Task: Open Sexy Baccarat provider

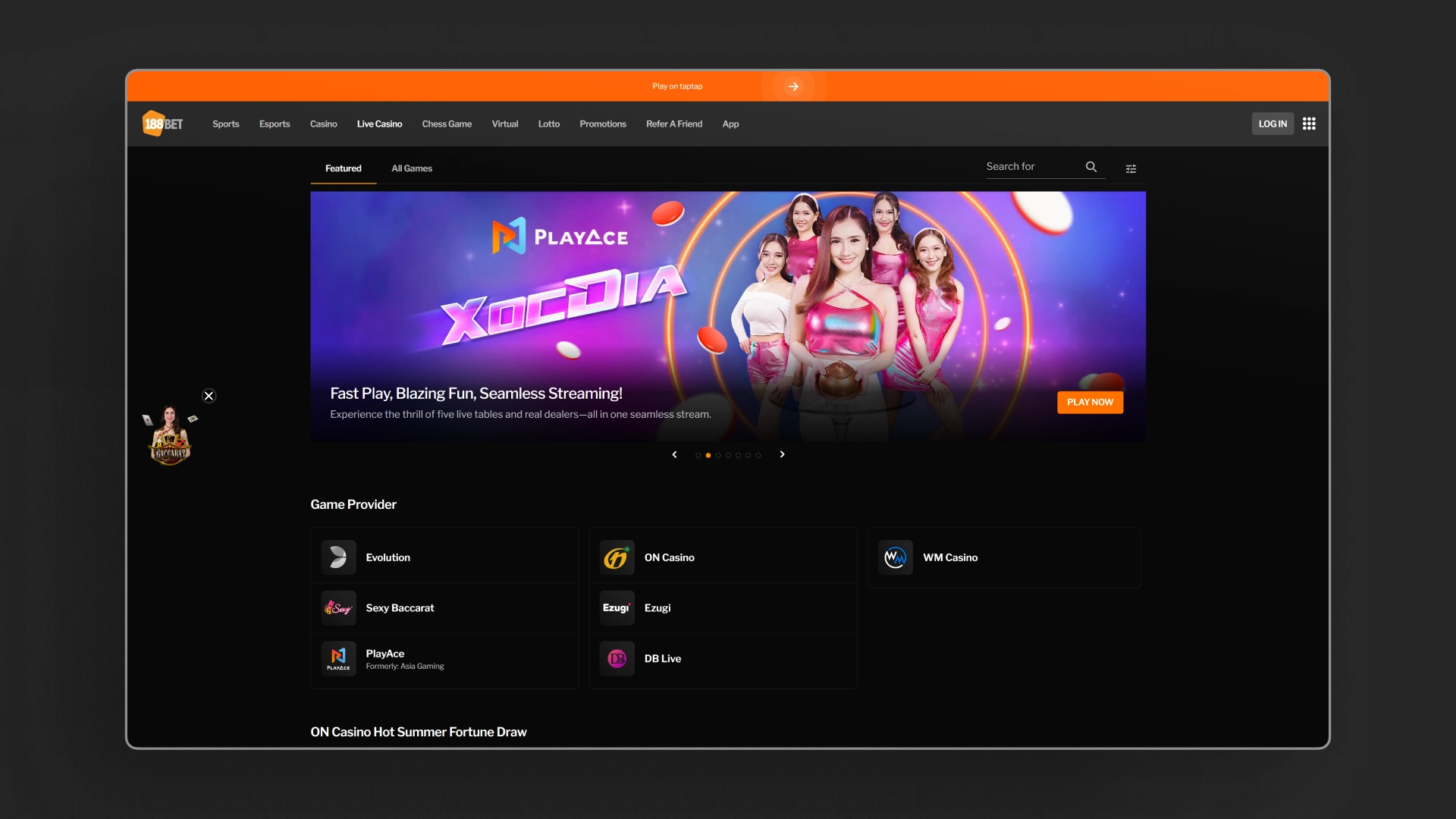Action: click(444, 608)
